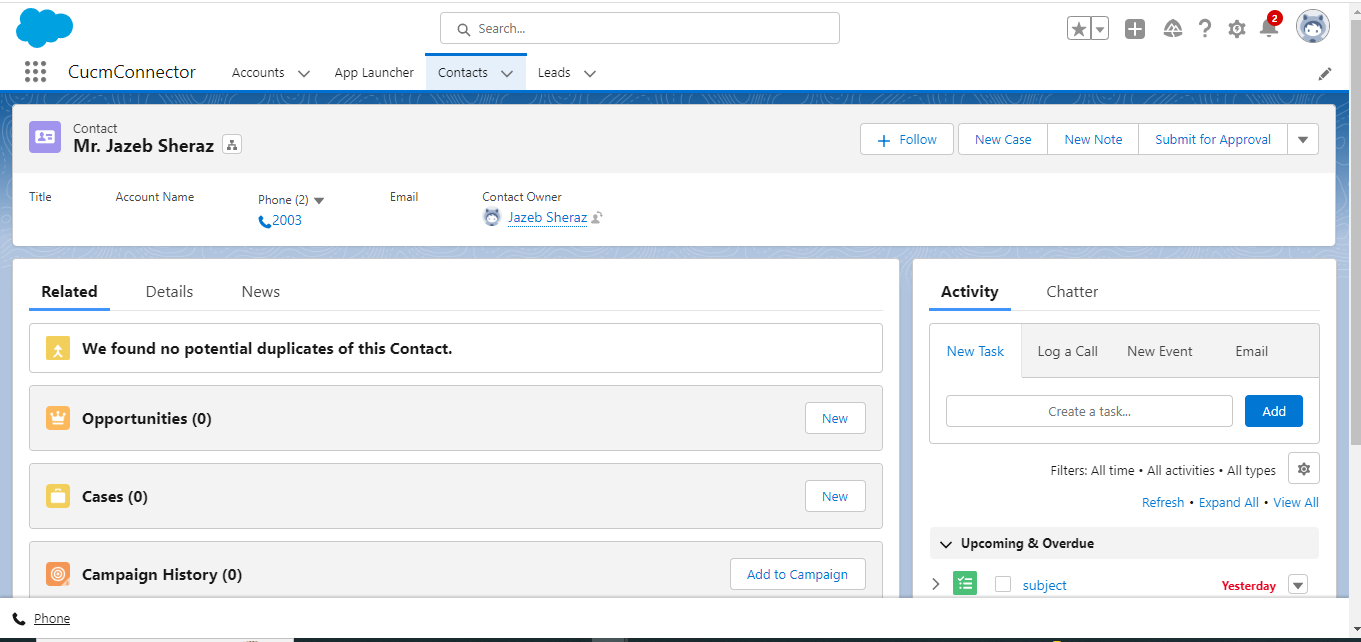The image size is (1361, 642).
Task: Click the Help question mark icon
Action: (x=1205, y=29)
